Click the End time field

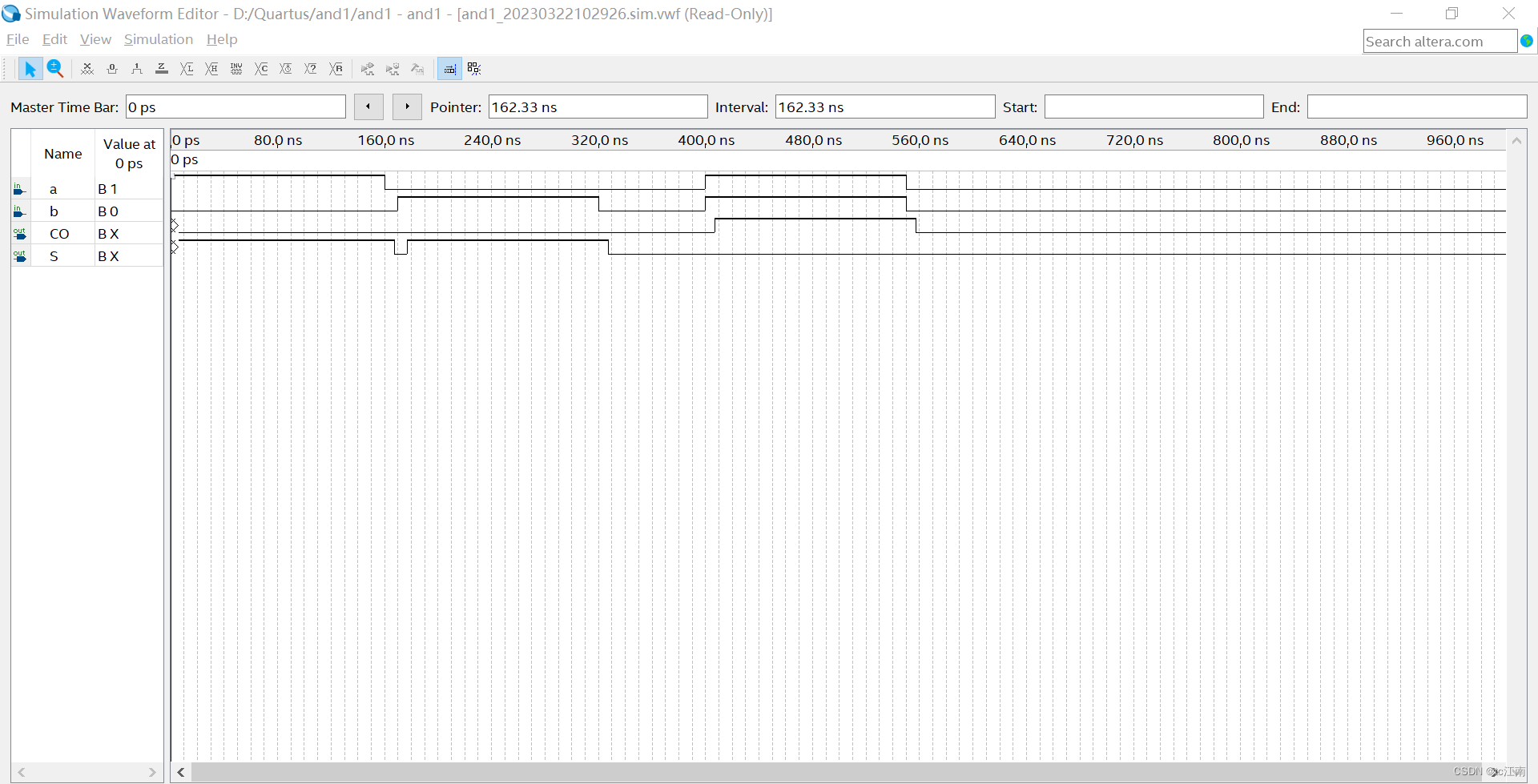(x=1417, y=107)
